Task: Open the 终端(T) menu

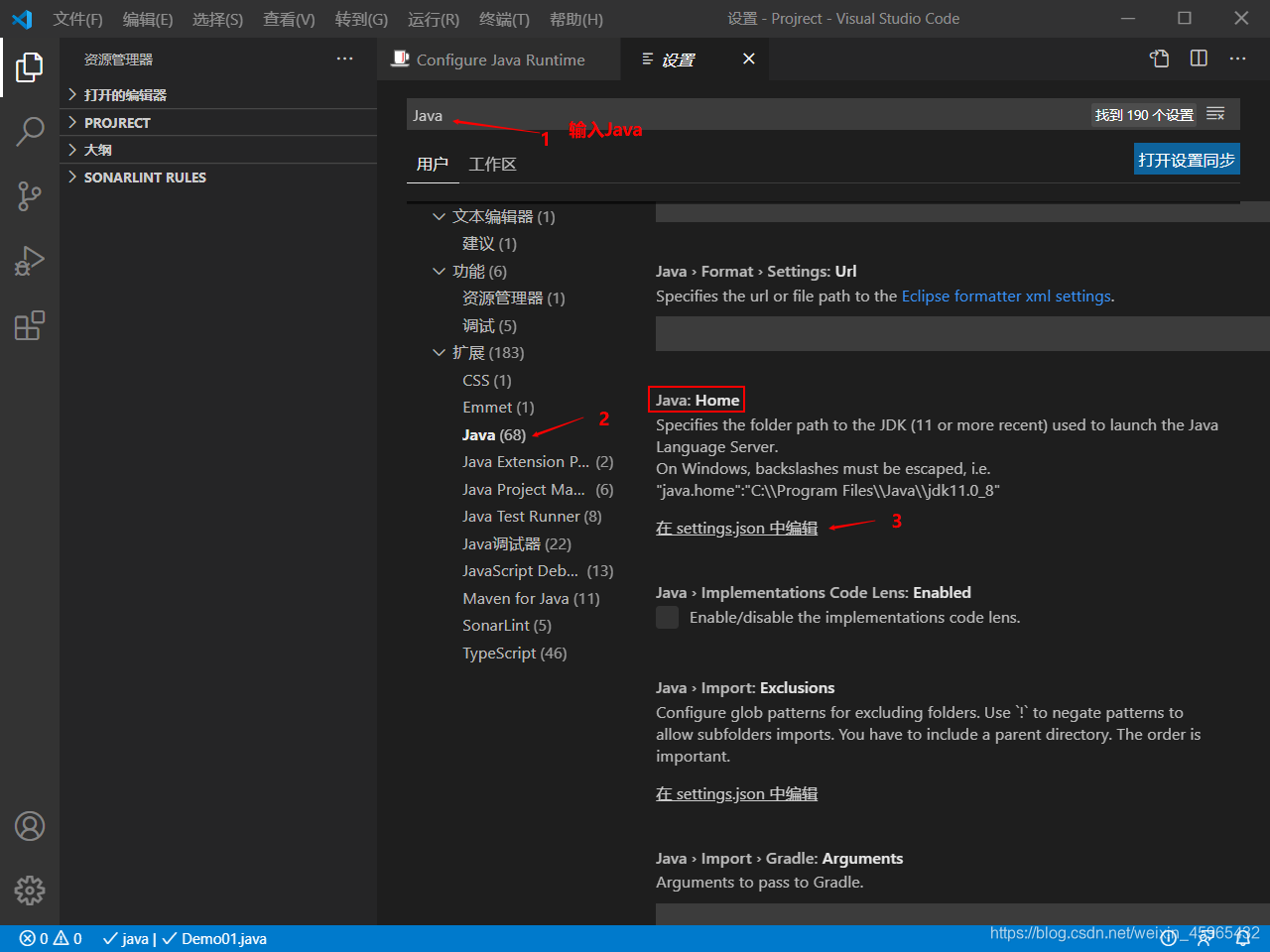Action: point(504,19)
